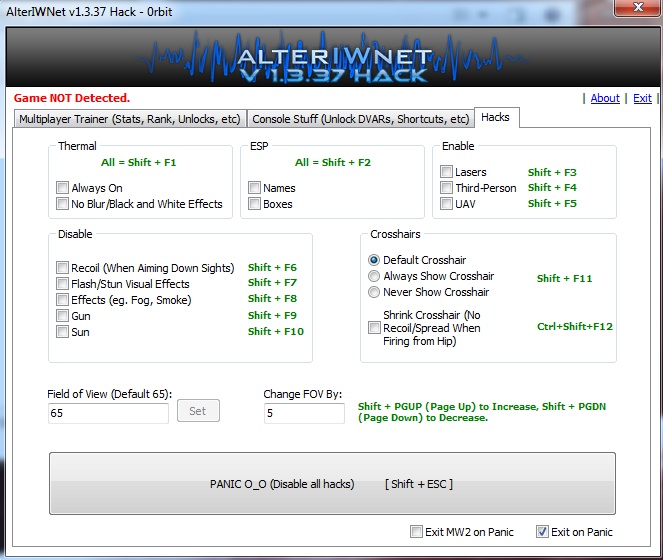This screenshot has width=663, height=560.
Task: Focus the Change FOV By field
Action: click(x=304, y=413)
